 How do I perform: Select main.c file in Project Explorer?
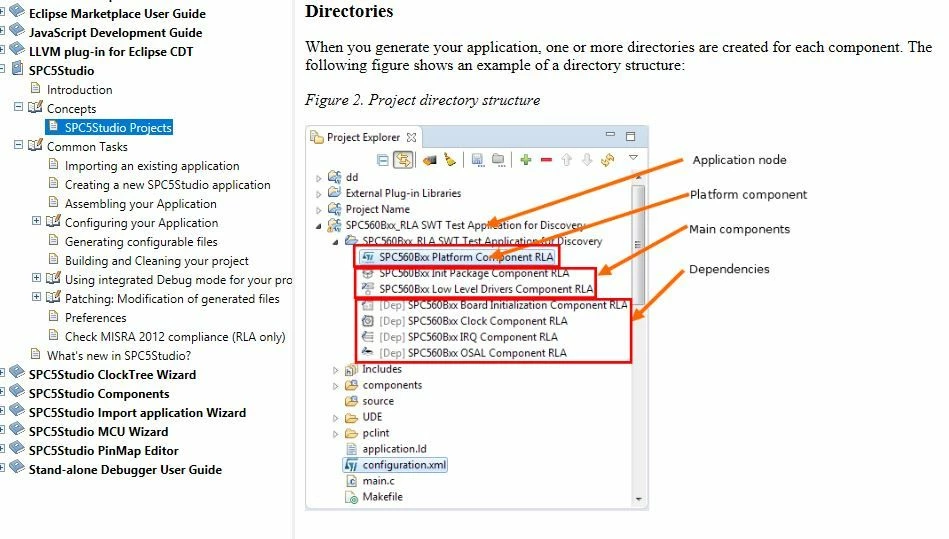378,481
